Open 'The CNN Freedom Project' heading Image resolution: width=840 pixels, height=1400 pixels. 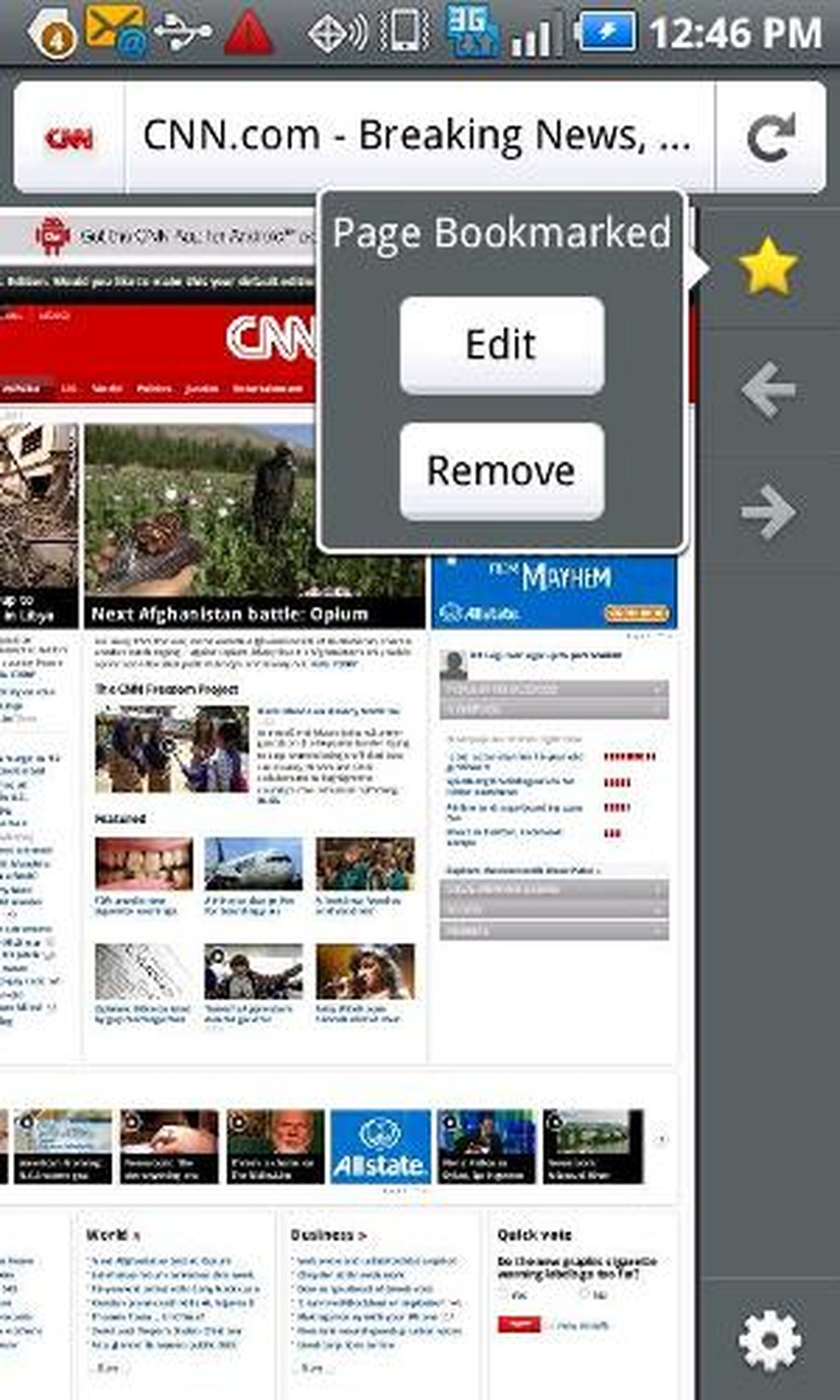click(x=166, y=688)
